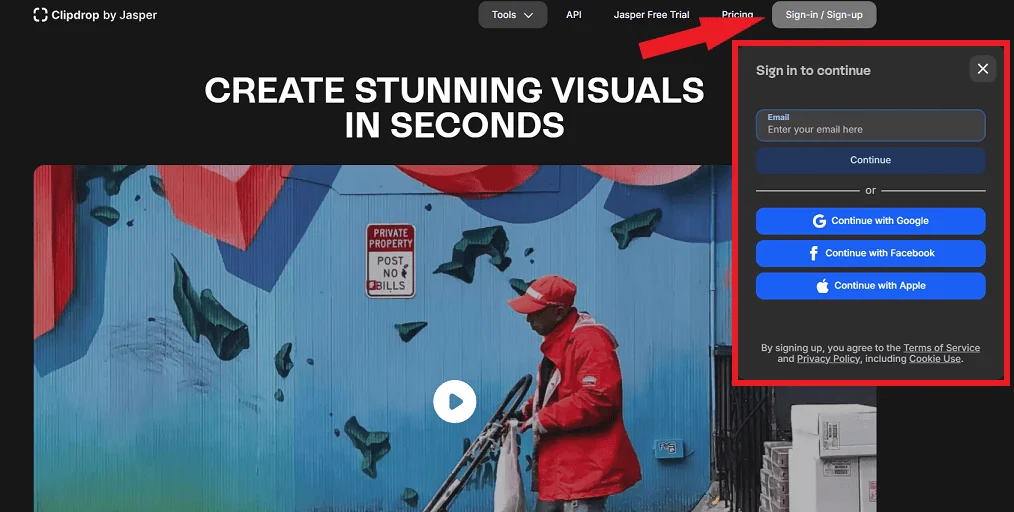The height and width of the screenshot is (512, 1014).
Task: Continue with Google sign-in
Action: coord(870,221)
